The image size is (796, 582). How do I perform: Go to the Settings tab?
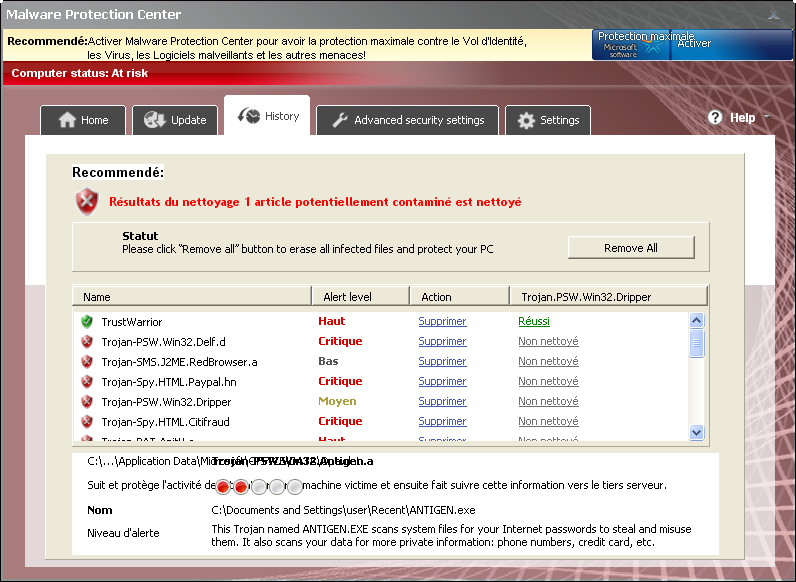click(548, 120)
